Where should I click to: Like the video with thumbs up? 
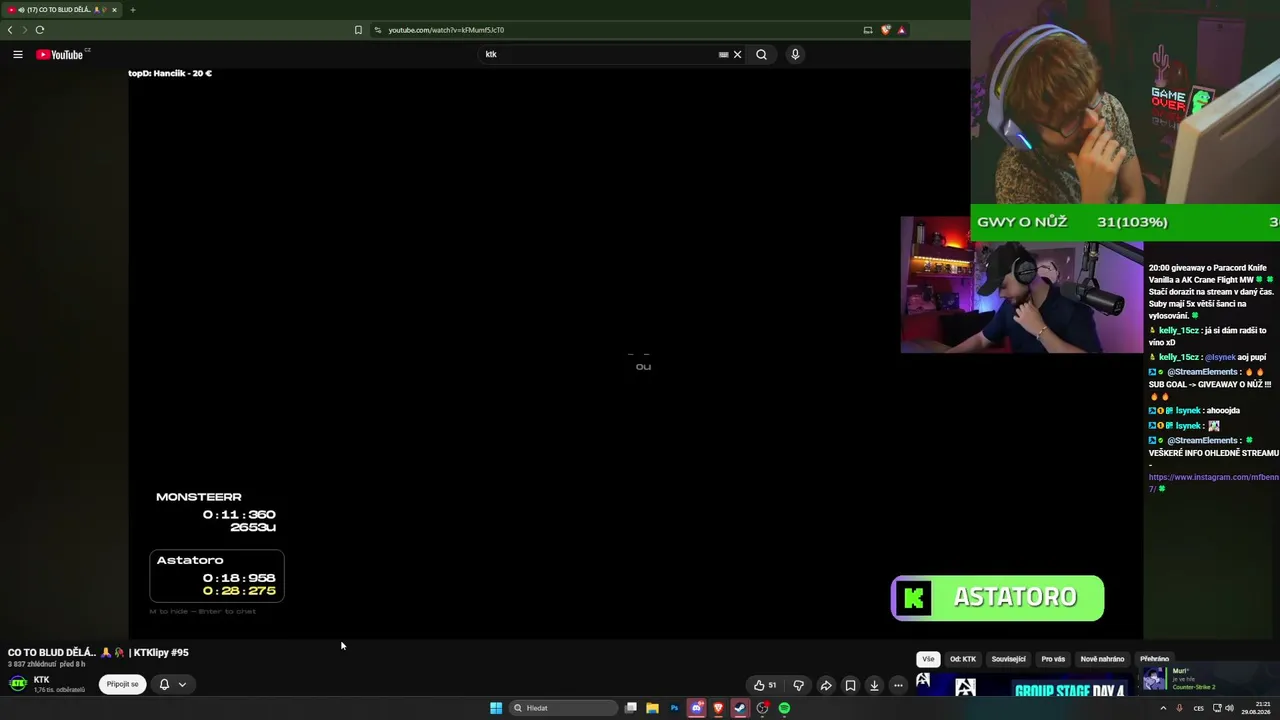point(765,685)
